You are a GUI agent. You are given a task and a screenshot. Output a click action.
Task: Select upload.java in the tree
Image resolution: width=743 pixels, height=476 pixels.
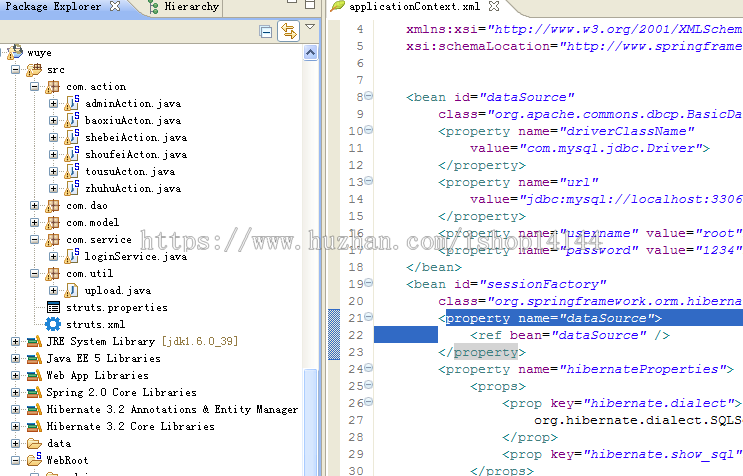tap(118, 291)
